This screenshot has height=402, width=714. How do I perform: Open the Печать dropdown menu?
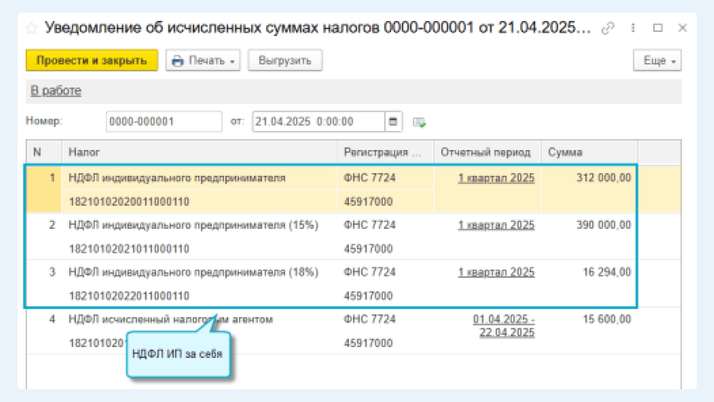(203, 61)
